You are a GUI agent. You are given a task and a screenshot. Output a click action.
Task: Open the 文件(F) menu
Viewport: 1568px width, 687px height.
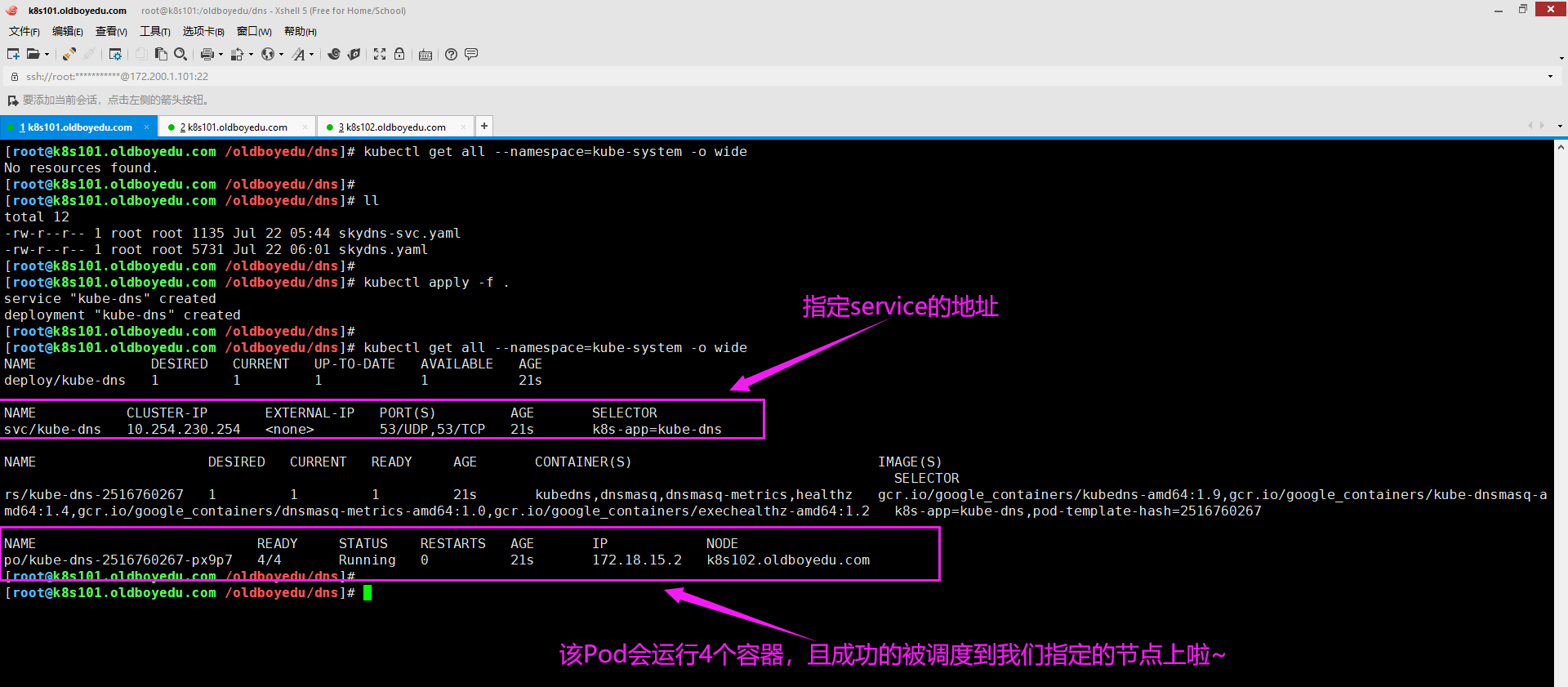[24, 31]
